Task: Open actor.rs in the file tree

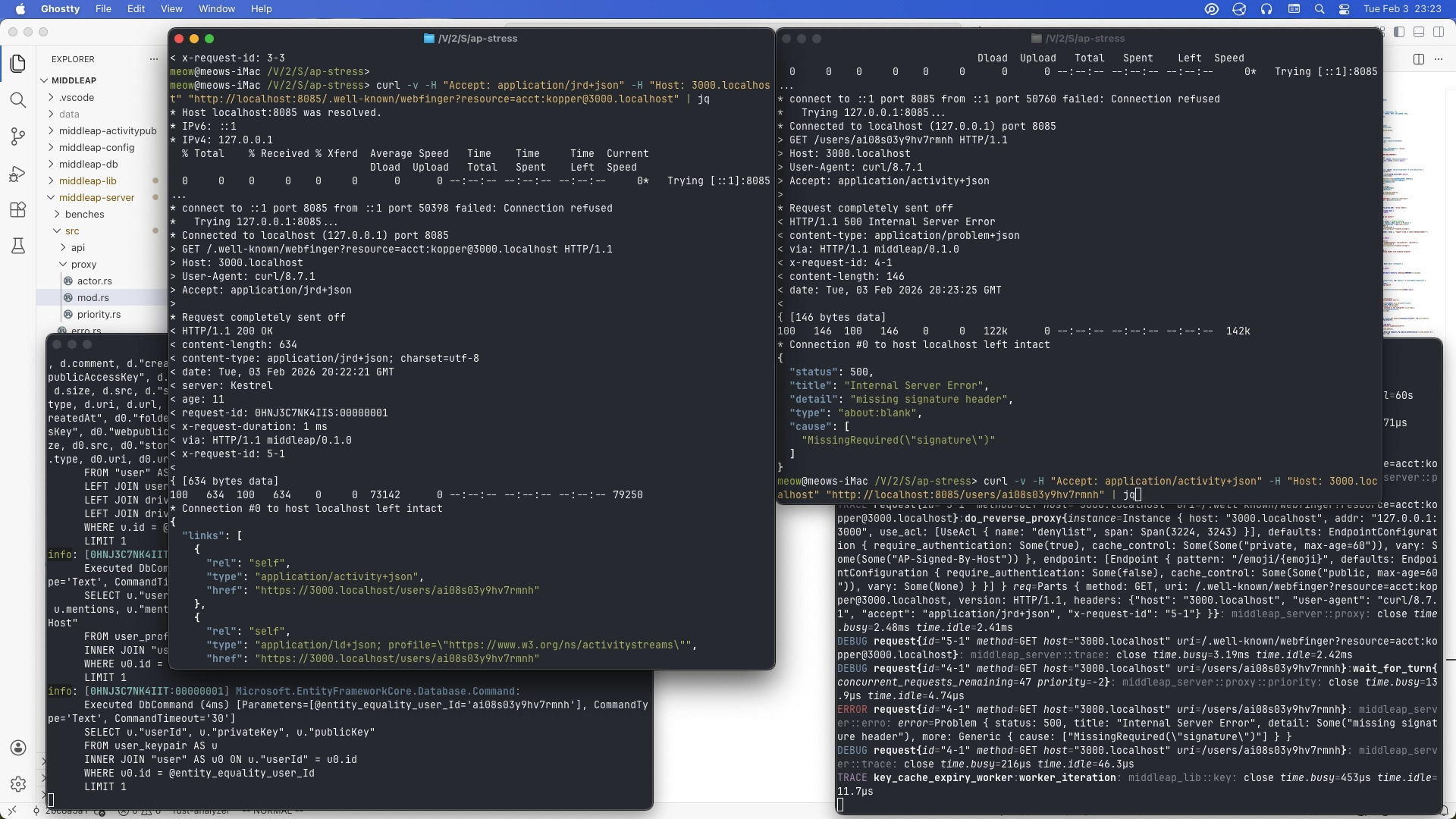Action: click(x=94, y=281)
